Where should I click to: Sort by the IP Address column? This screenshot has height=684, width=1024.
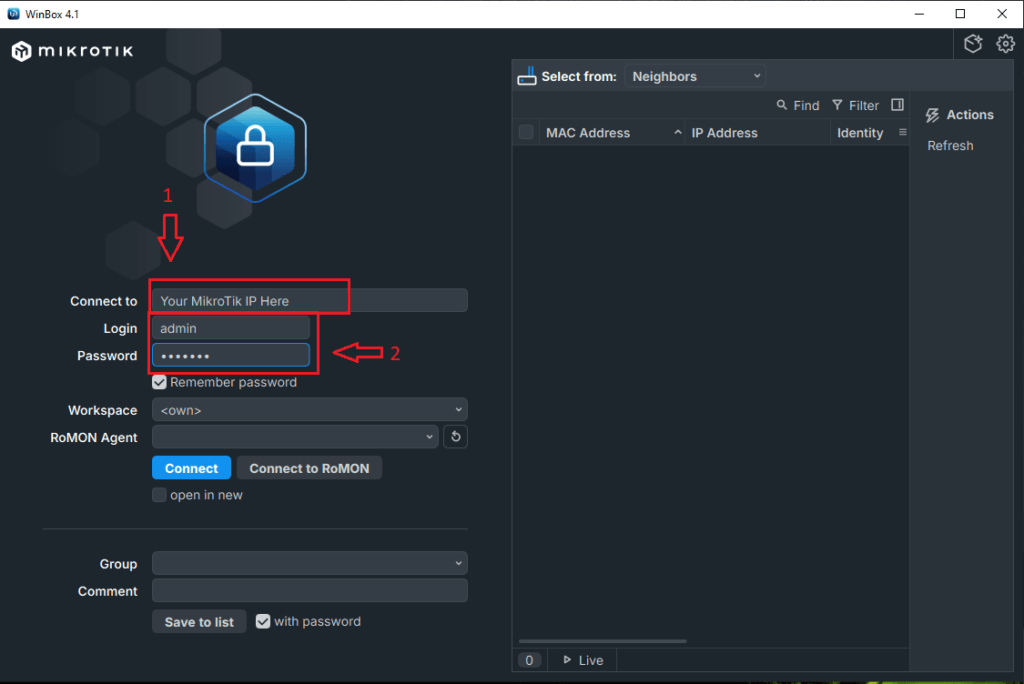click(x=724, y=133)
